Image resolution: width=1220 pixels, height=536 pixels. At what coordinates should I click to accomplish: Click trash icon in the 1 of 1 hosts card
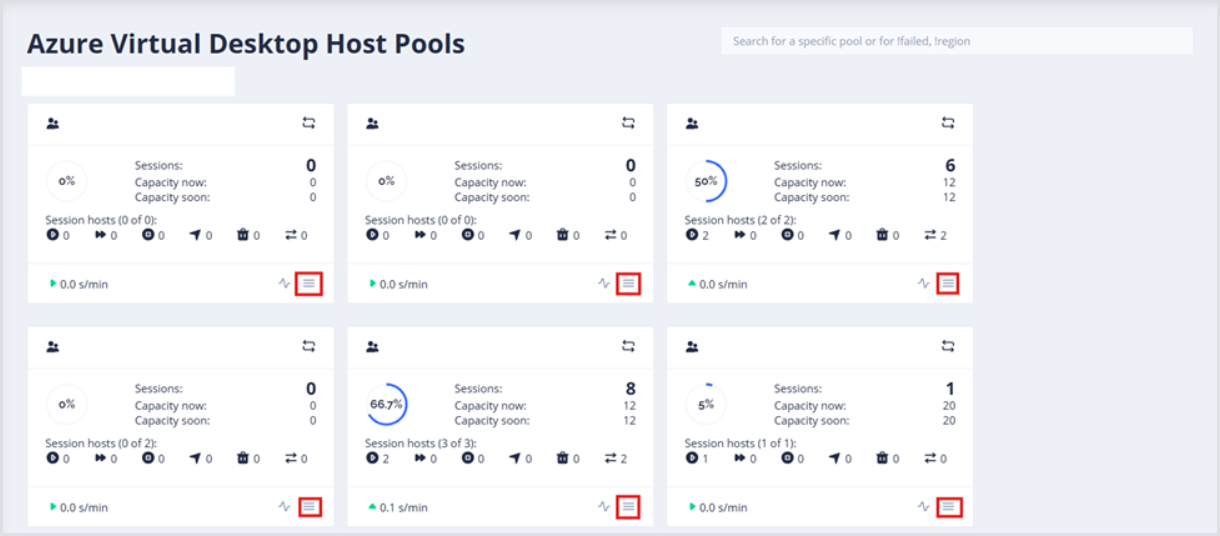882,458
